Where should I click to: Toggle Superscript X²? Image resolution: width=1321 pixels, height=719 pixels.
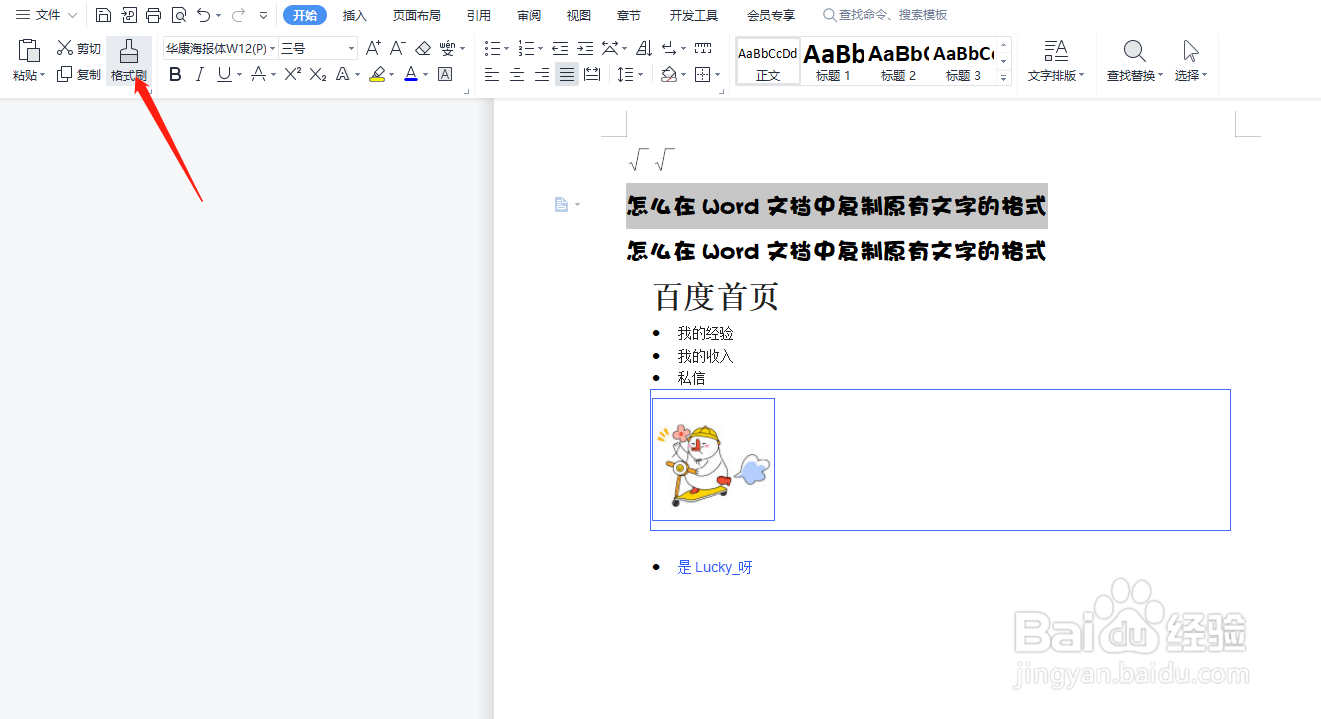point(293,74)
